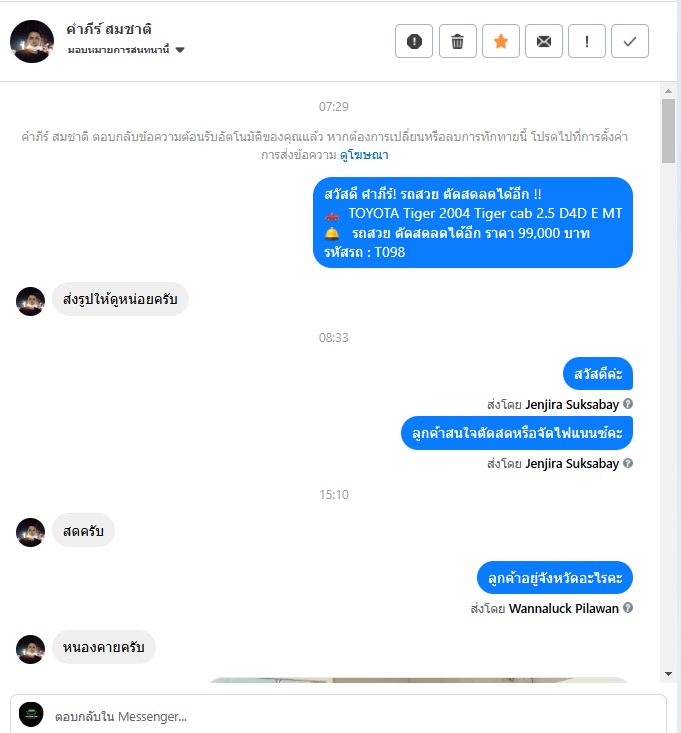Click the spam report icon button
This screenshot has height=733, width=681.
414,41
